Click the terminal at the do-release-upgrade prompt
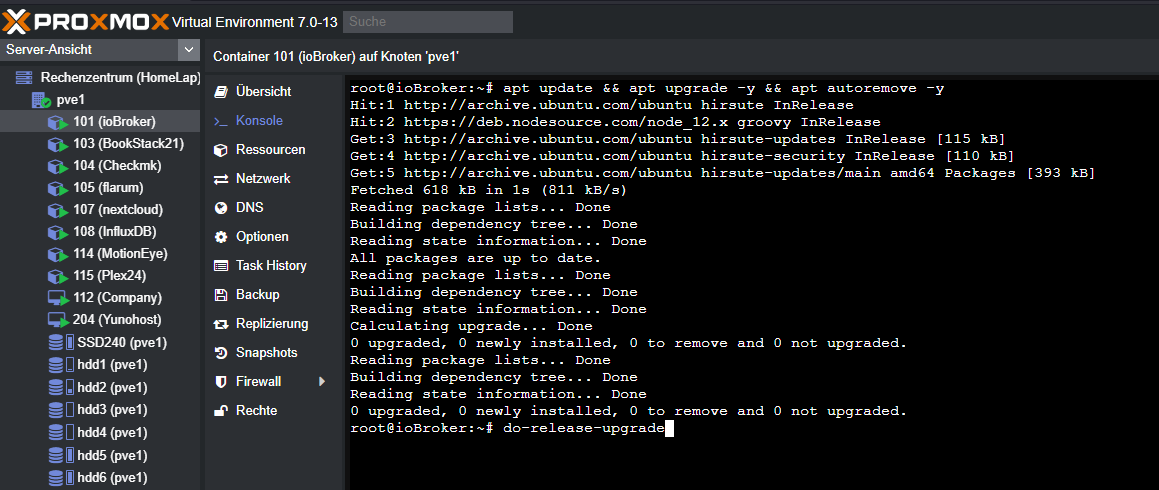The width and height of the screenshot is (1159, 490). (584, 429)
